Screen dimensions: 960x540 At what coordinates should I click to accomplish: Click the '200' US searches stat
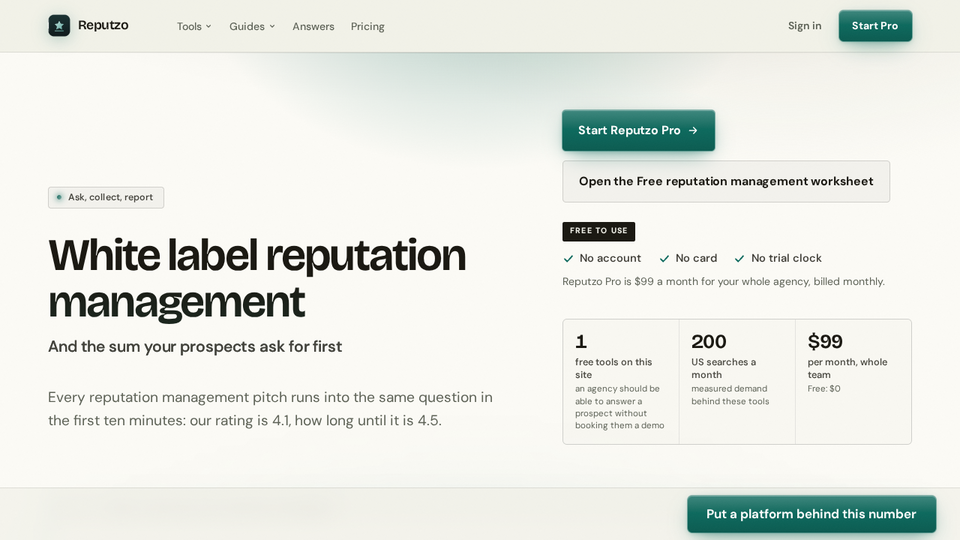point(708,341)
